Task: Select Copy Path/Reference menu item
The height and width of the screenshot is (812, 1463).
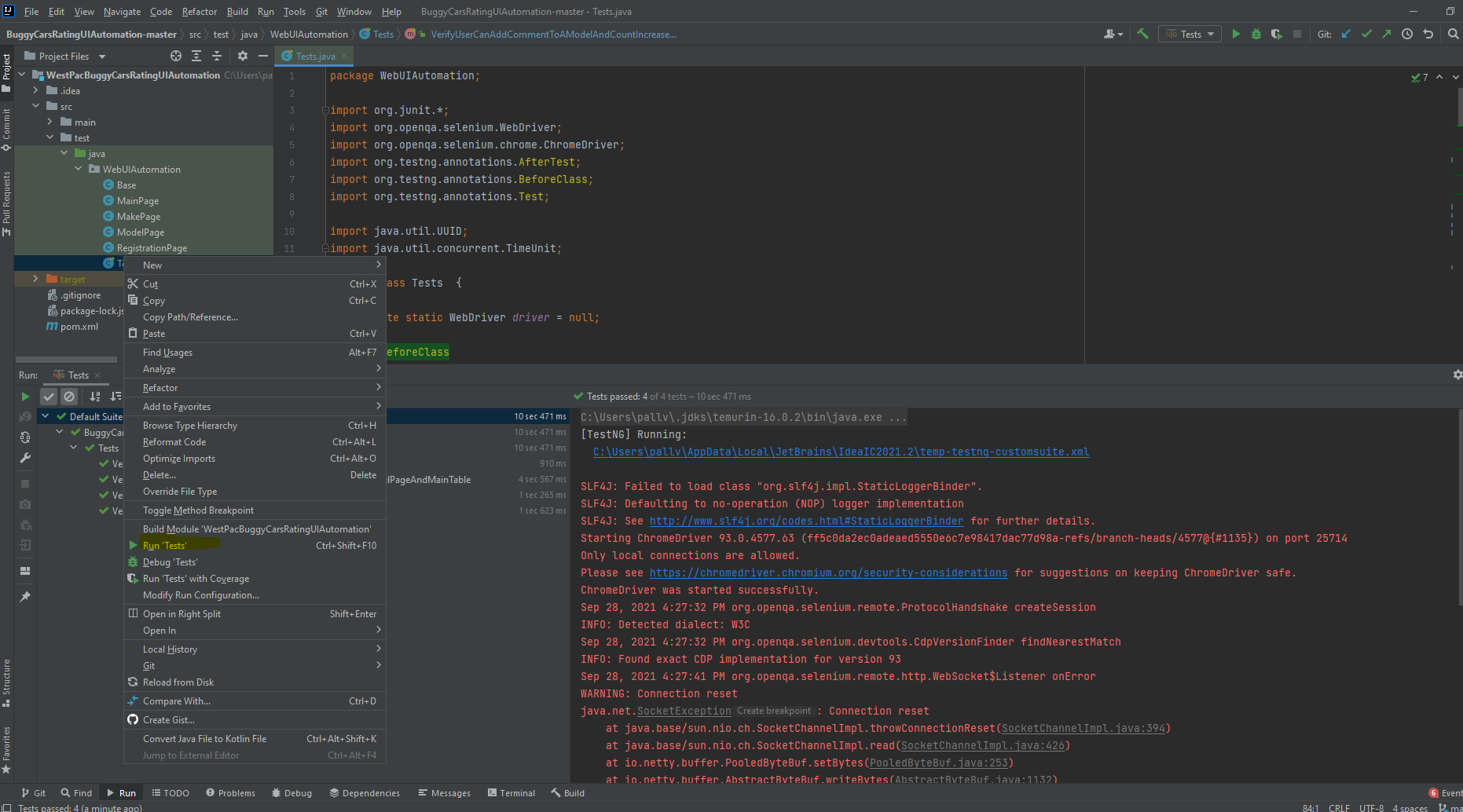Action: [255, 317]
